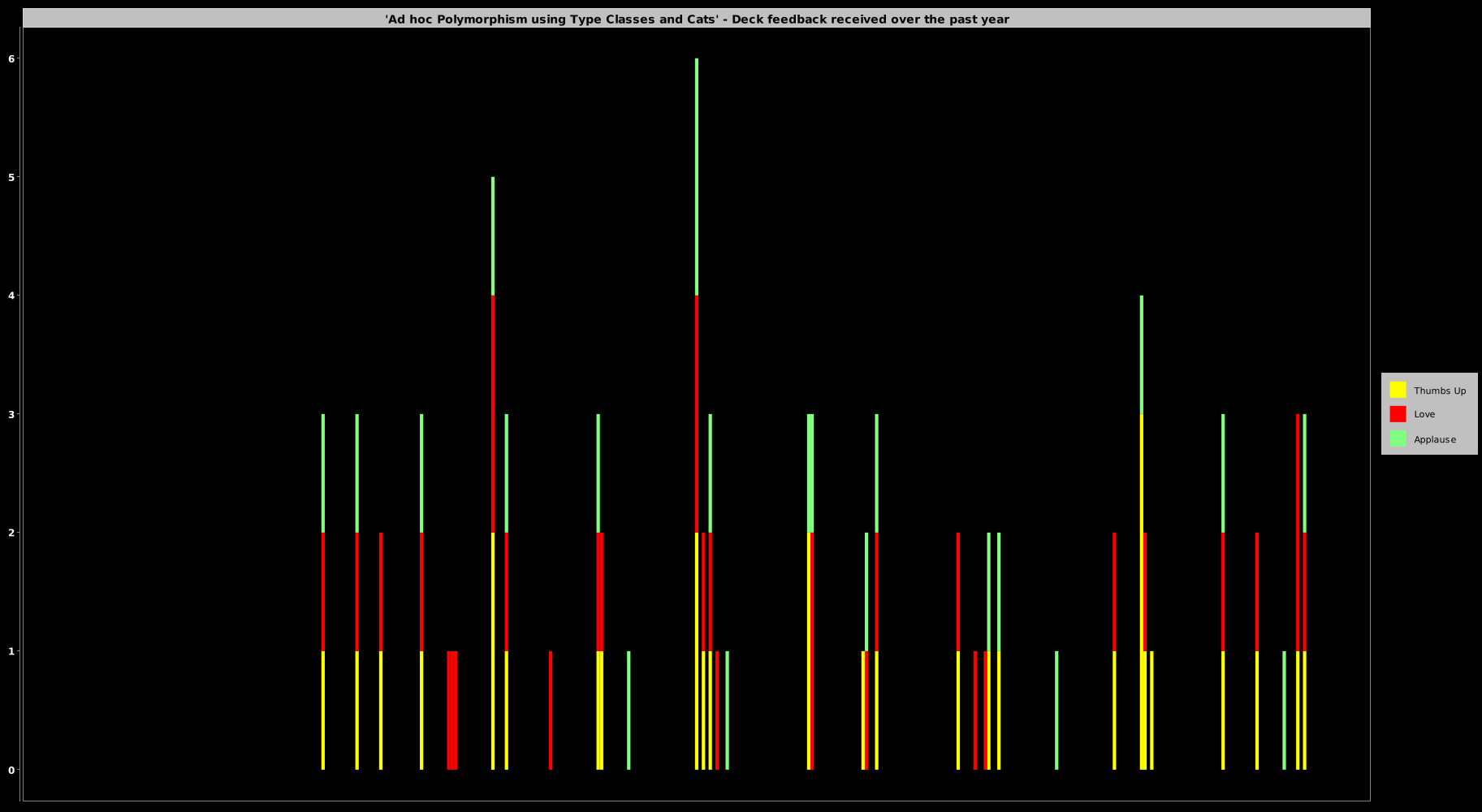Click the bar reaching value 4
The height and width of the screenshot is (812, 1482).
(1142, 533)
